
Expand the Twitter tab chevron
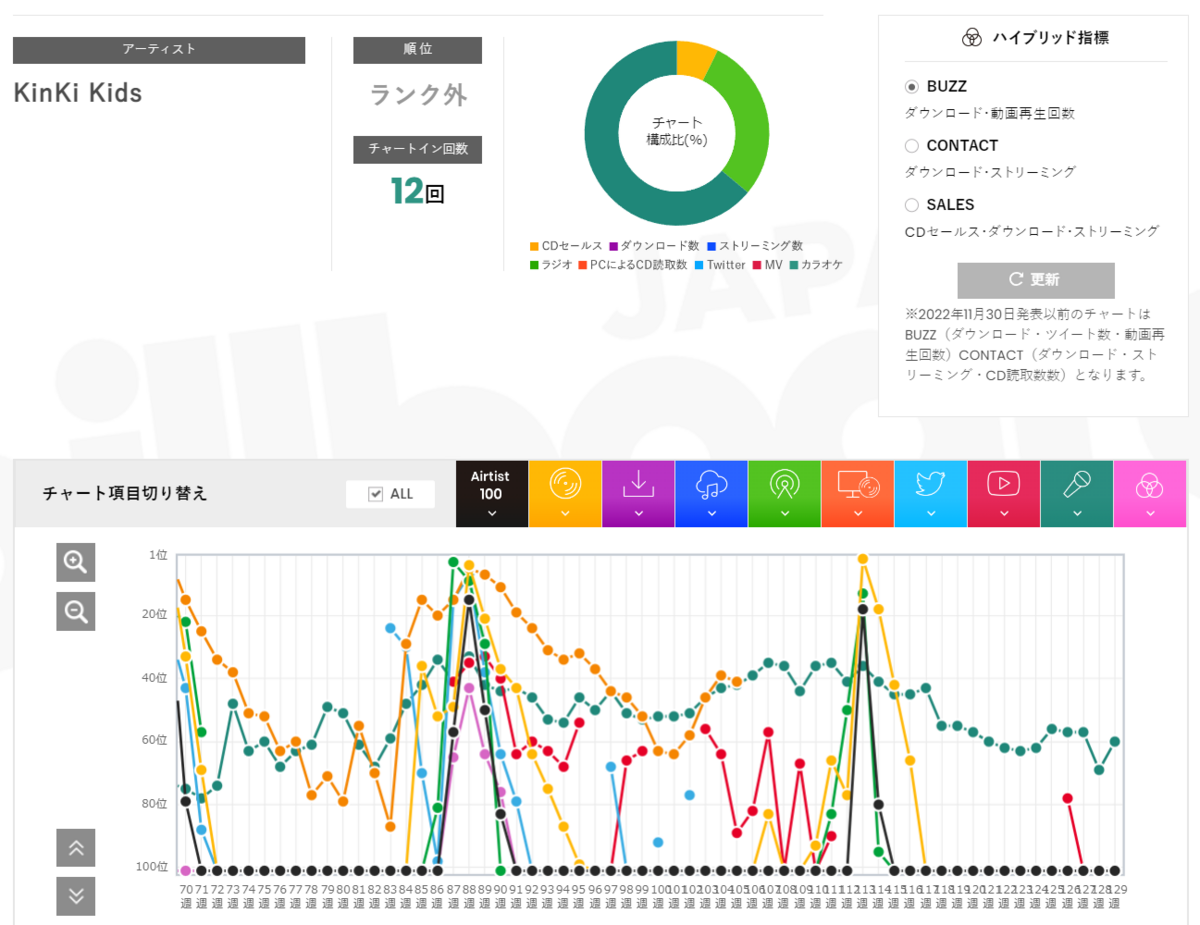coord(931,513)
